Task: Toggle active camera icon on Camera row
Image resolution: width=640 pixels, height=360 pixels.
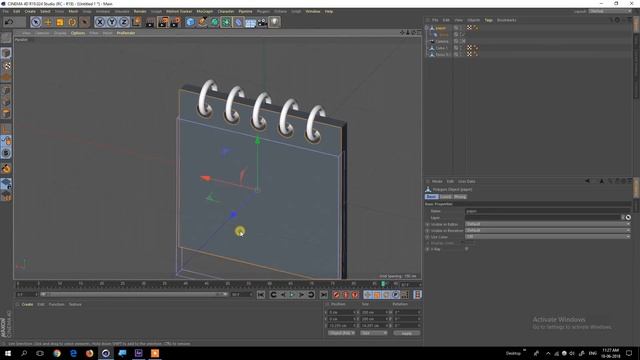Action: (463, 41)
